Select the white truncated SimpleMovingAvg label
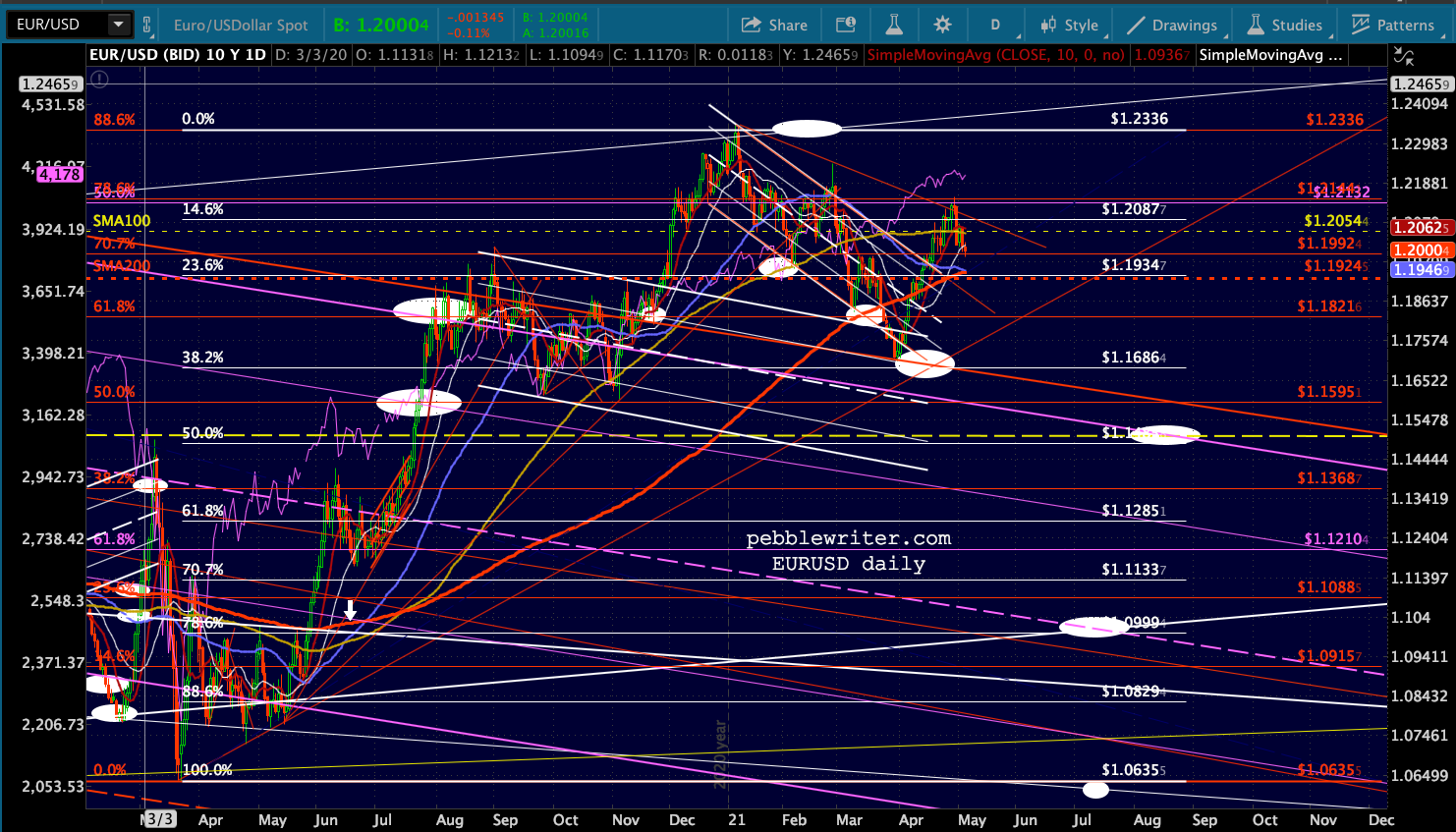Viewport: 1456px width, 832px height. [1270, 55]
